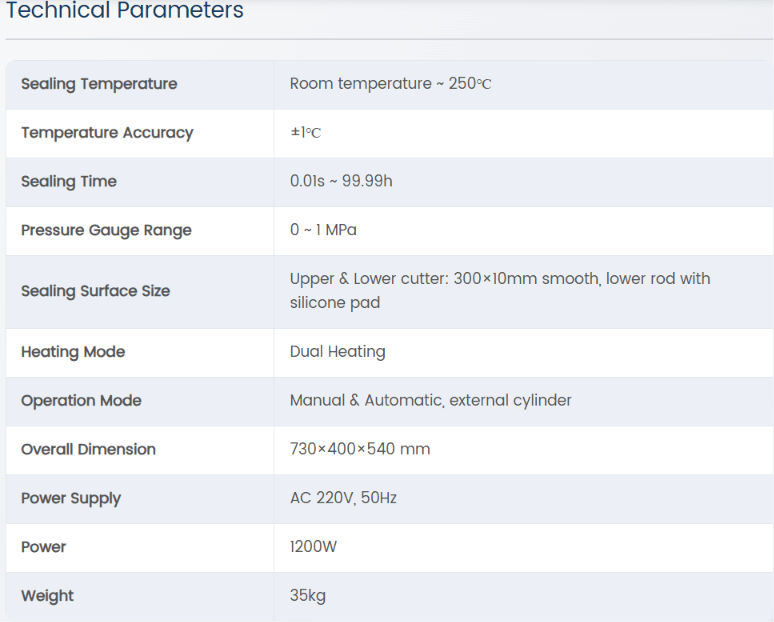Click the Technical Parameters heading
The height and width of the screenshot is (622, 774).
tap(125, 10)
